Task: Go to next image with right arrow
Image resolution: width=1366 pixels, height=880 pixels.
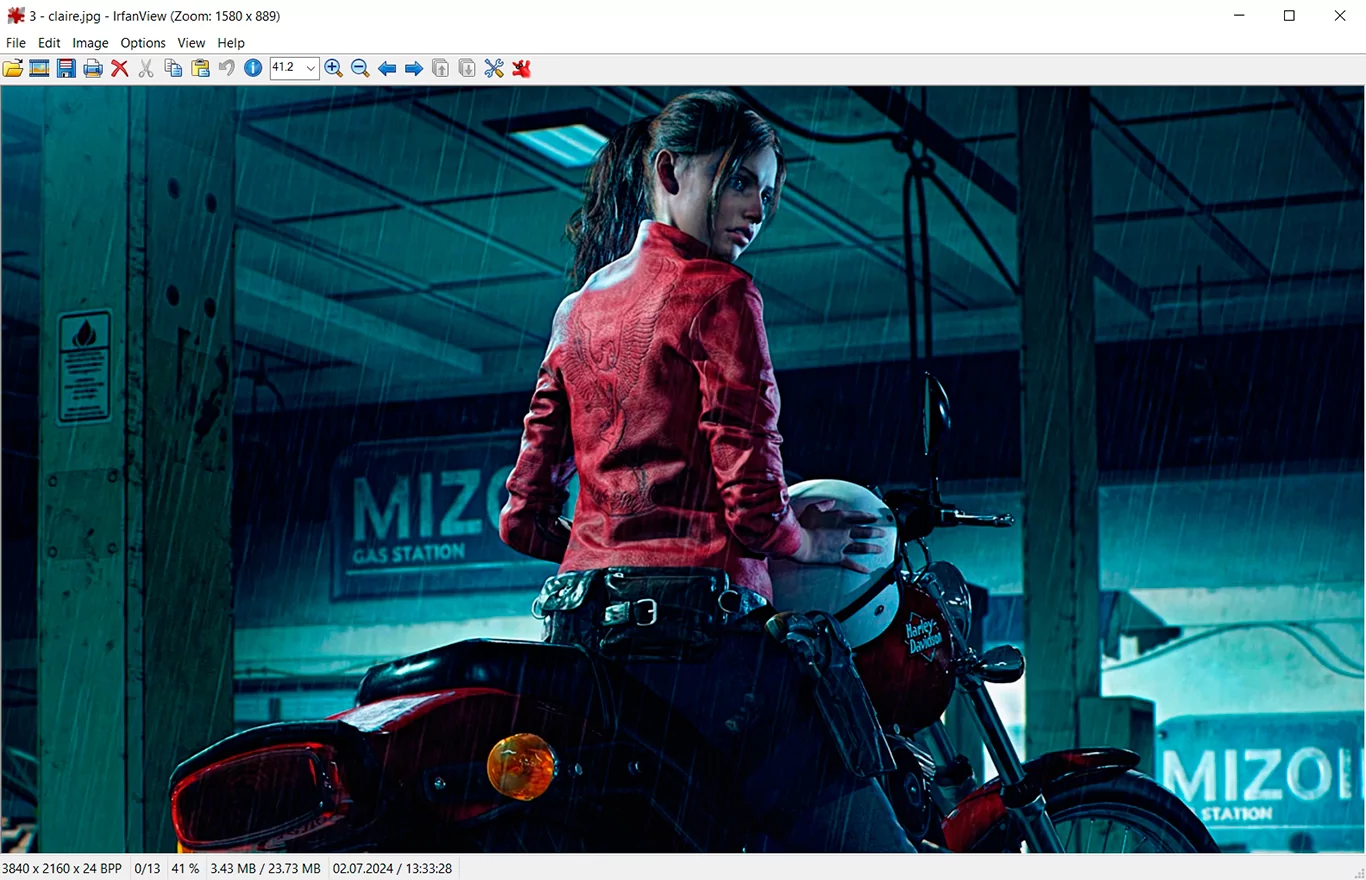Action: point(414,68)
